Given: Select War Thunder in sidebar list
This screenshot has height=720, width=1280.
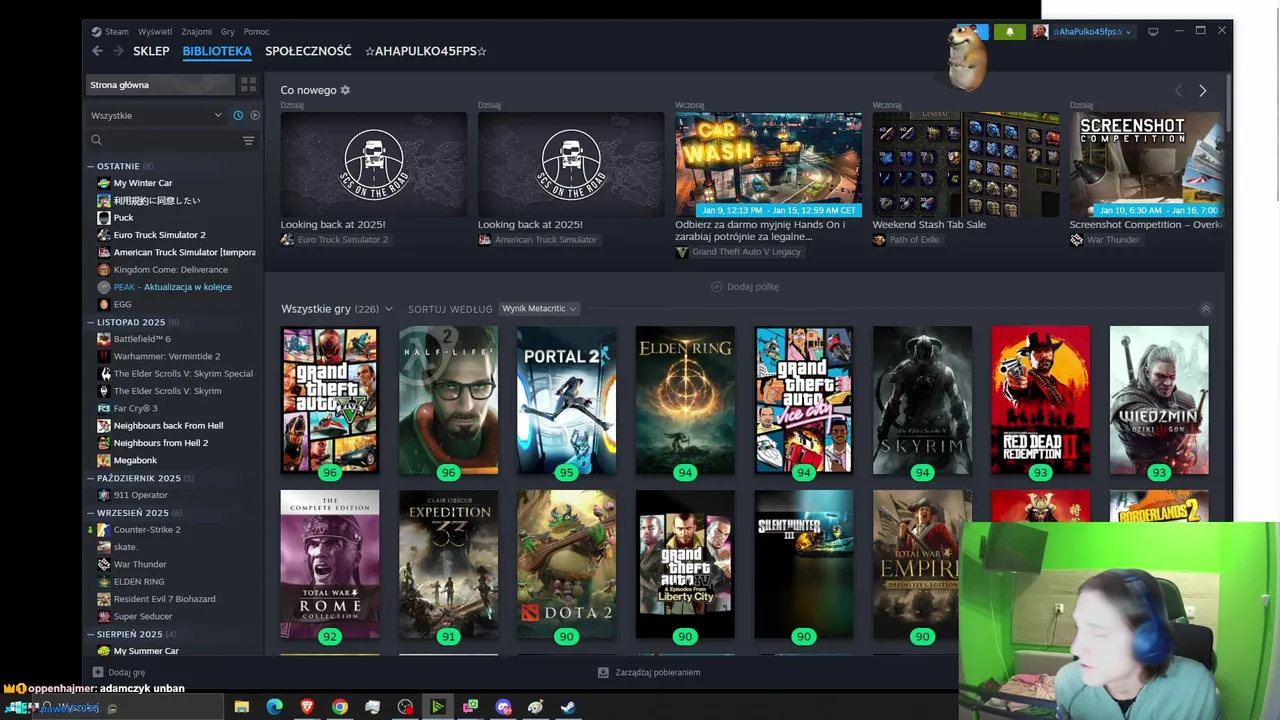Looking at the screenshot, I should 140,564.
